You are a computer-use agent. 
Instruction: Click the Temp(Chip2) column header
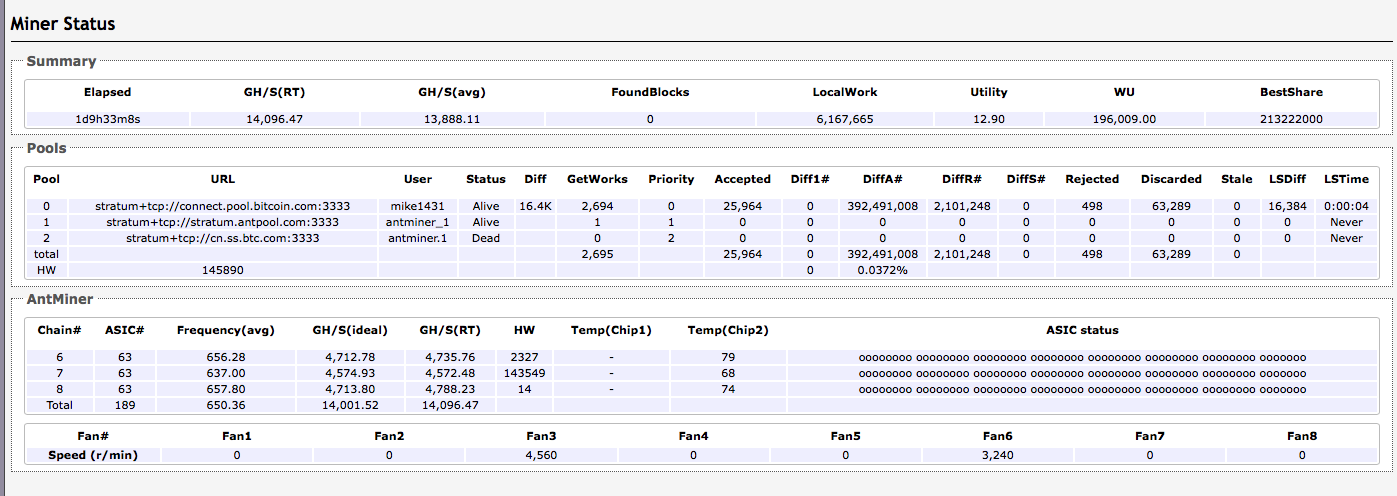point(728,330)
